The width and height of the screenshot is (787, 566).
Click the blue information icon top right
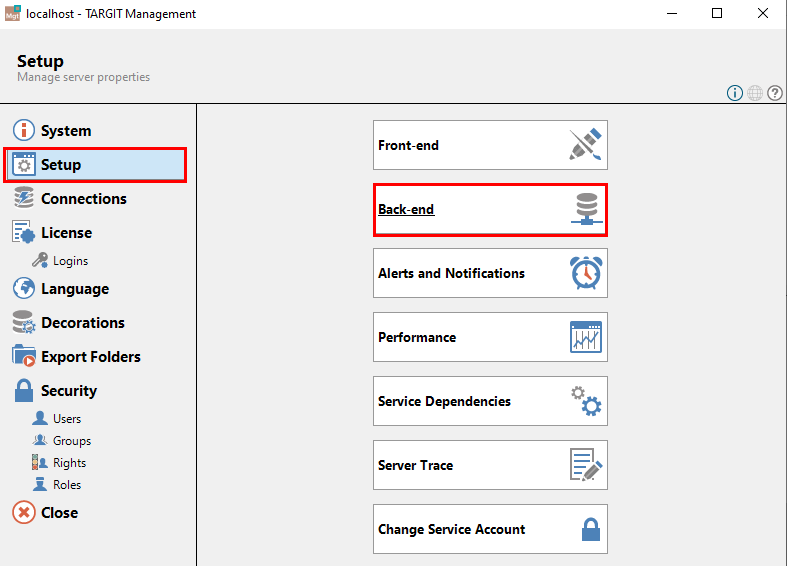[x=735, y=93]
